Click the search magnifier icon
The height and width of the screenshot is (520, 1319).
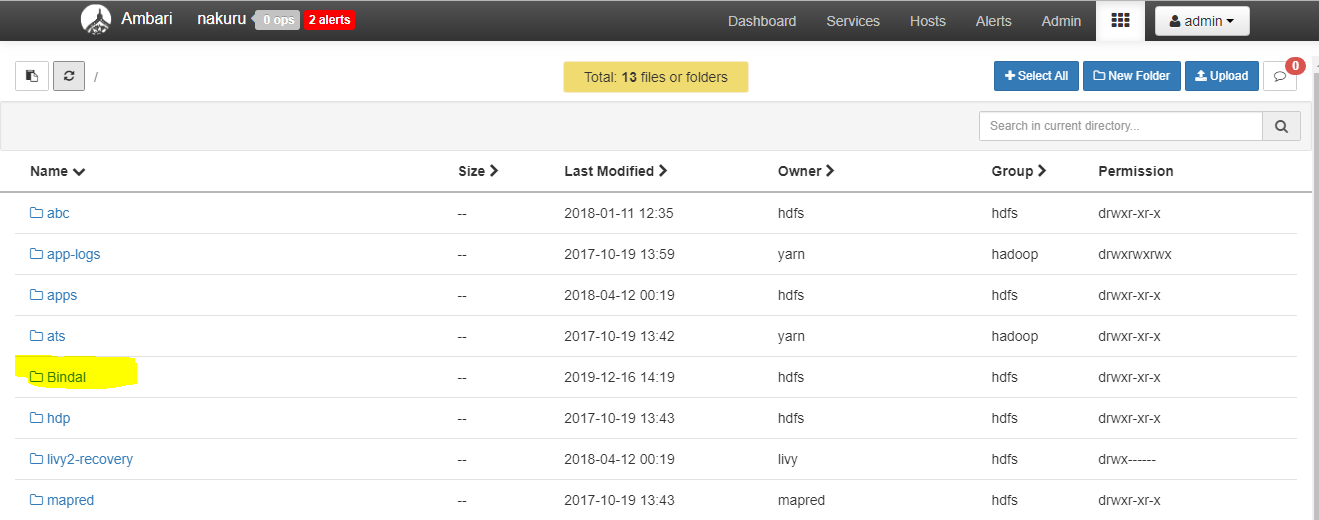coord(1282,126)
